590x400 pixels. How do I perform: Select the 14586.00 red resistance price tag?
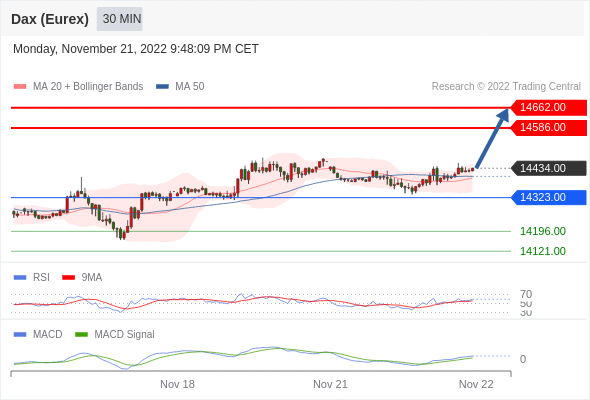[x=549, y=128]
